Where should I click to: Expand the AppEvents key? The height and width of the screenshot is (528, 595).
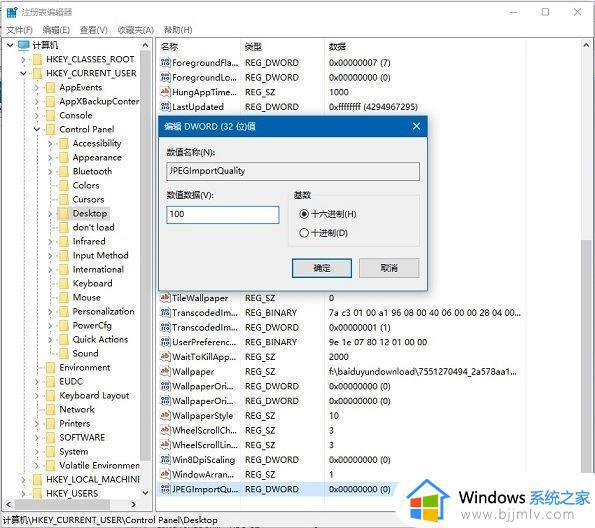(37, 88)
